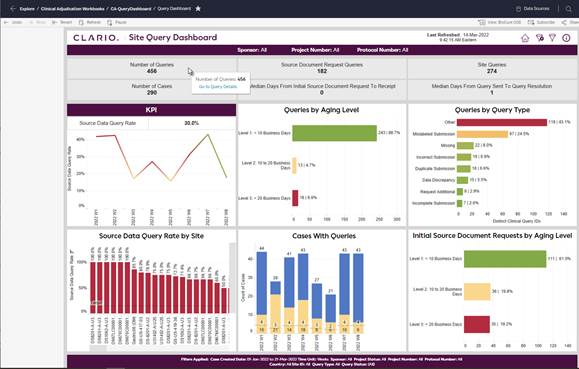Select the Missing query type bar
The width and height of the screenshot is (579, 369).
465,146
